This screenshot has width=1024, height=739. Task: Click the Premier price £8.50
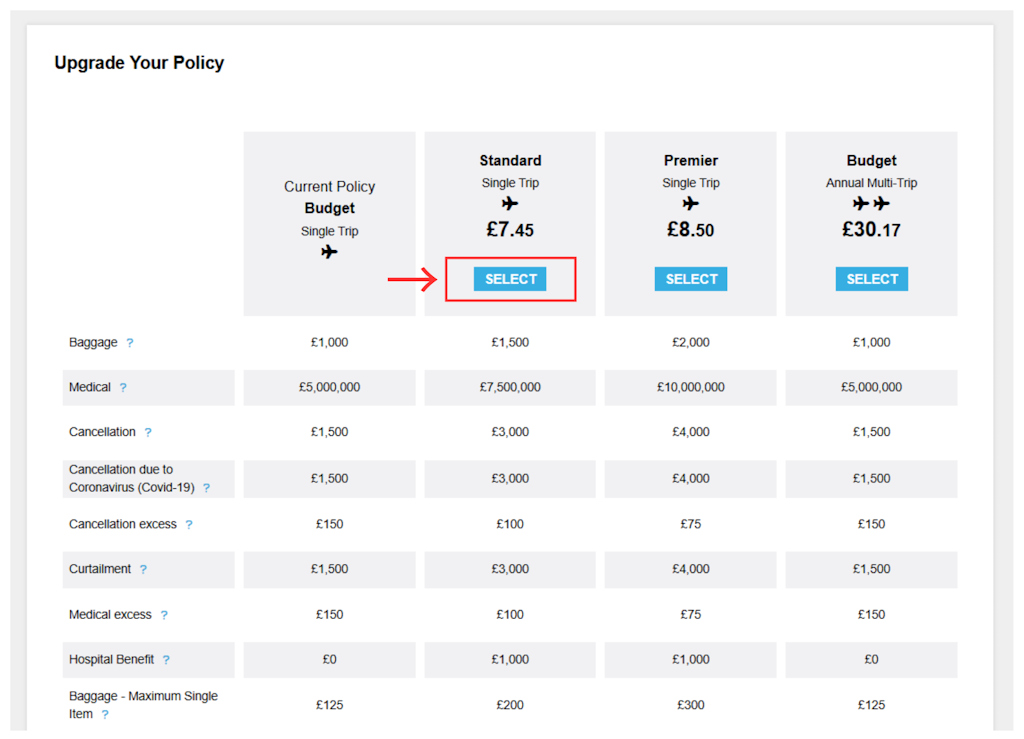pos(691,230)
